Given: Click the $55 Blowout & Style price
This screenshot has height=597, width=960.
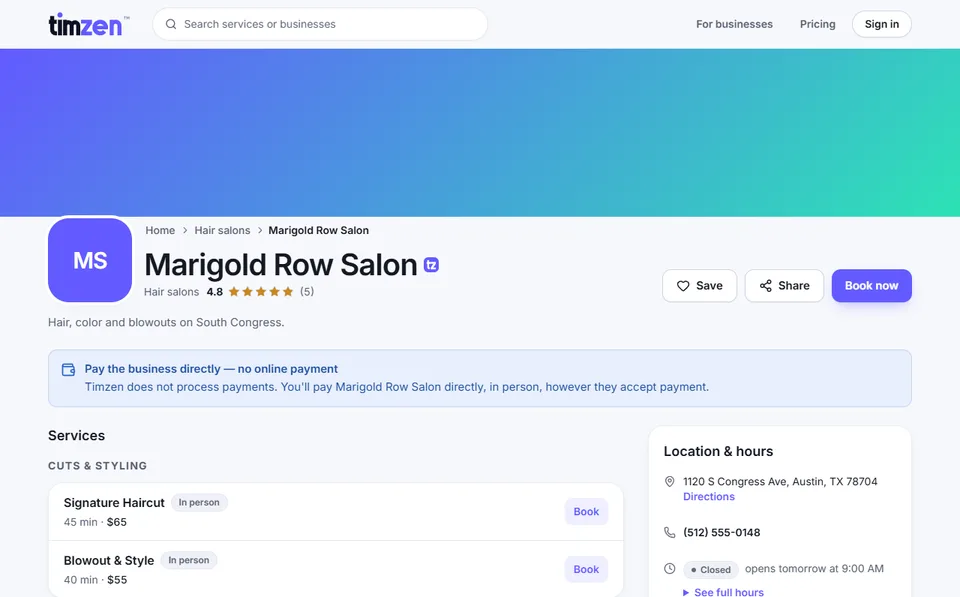Looking at the screenshot, I should coord(117,579).
